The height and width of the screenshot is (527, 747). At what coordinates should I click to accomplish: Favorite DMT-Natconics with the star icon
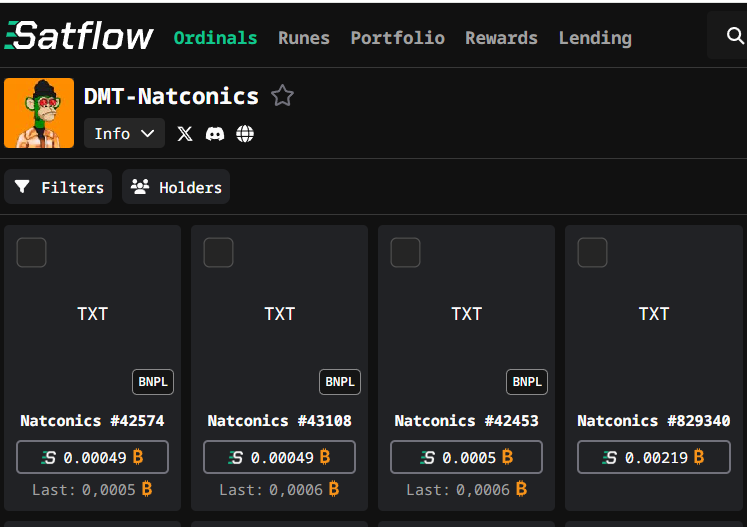[x=283, y=95]
